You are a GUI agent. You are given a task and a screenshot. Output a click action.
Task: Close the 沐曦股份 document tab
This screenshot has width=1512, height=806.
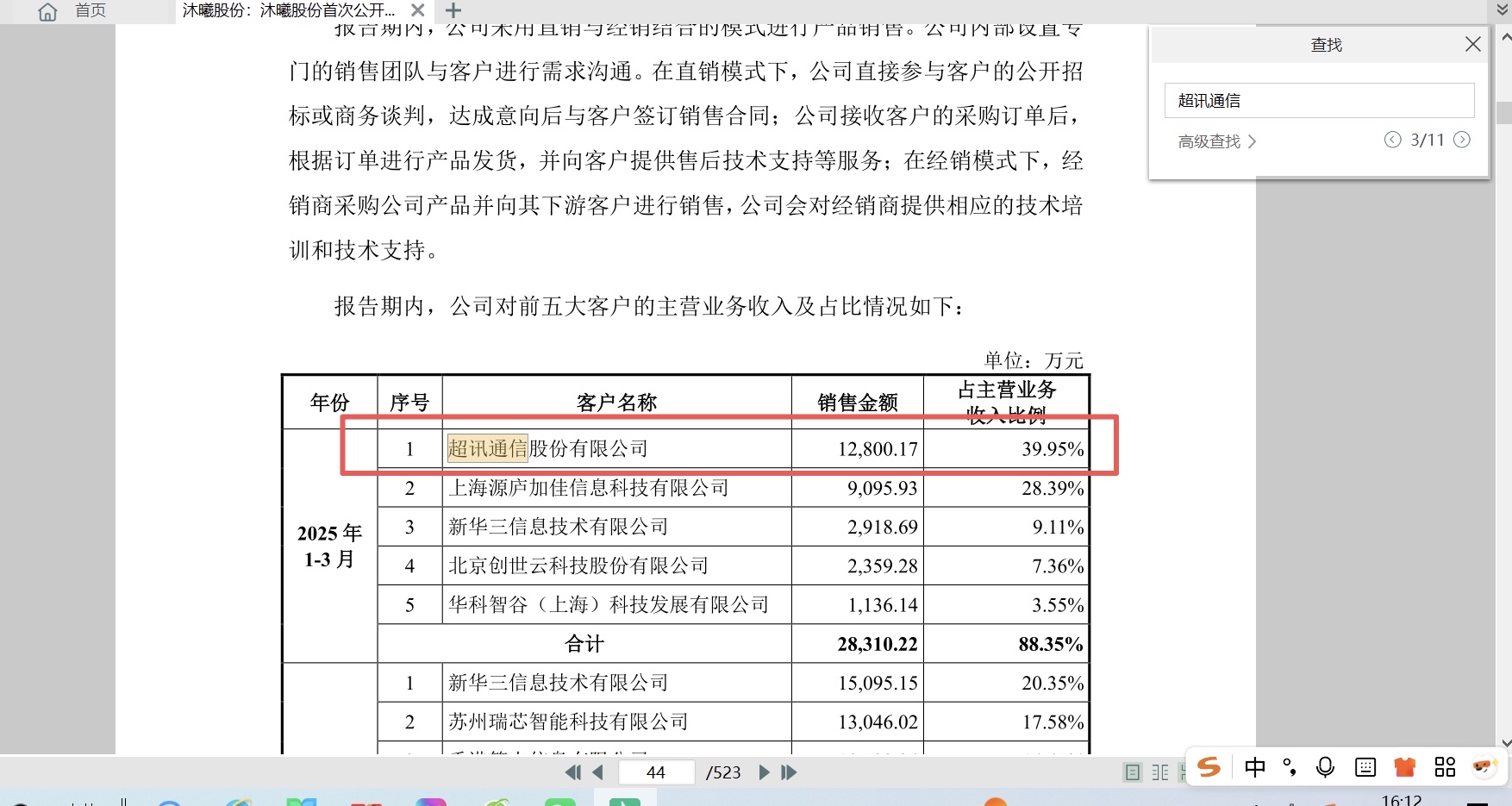417,10
